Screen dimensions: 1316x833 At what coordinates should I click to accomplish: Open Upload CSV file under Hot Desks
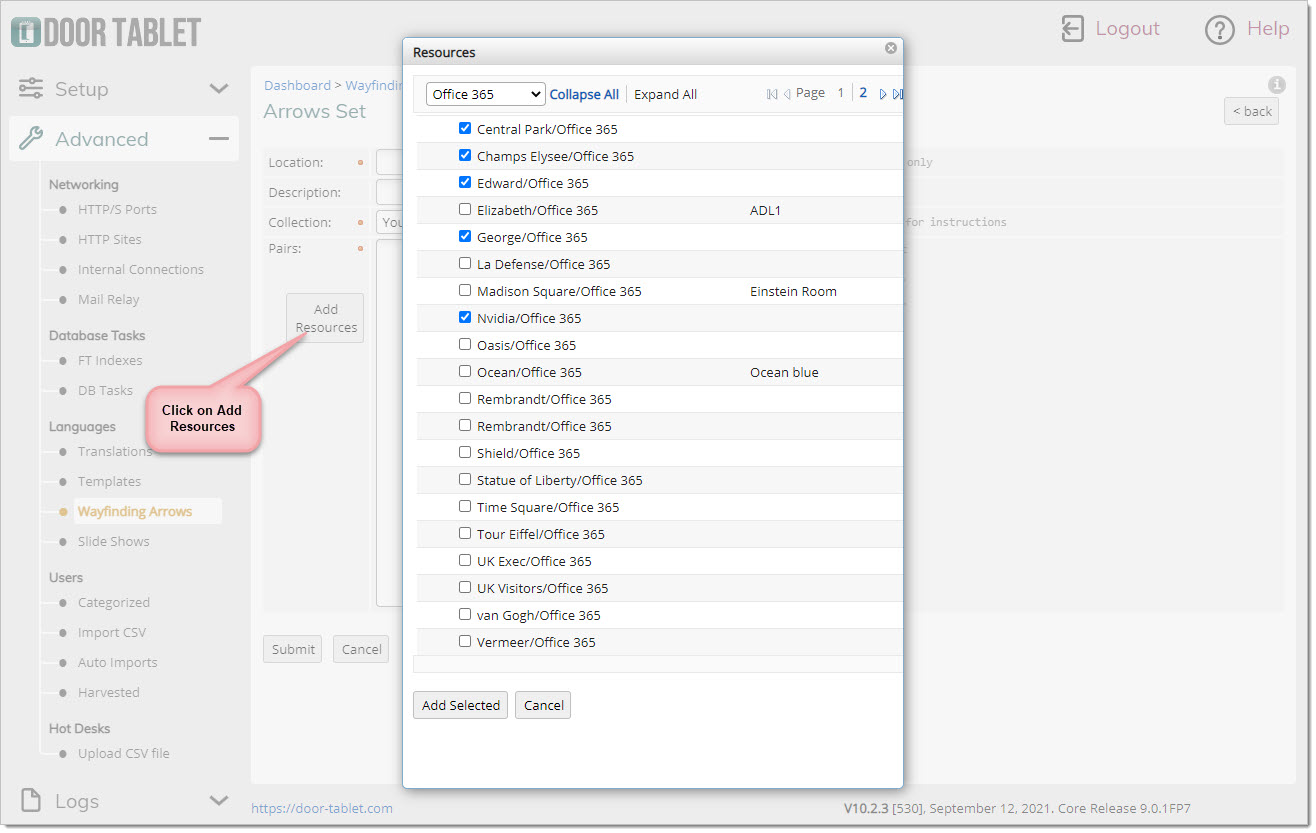[x=124, y=753]
